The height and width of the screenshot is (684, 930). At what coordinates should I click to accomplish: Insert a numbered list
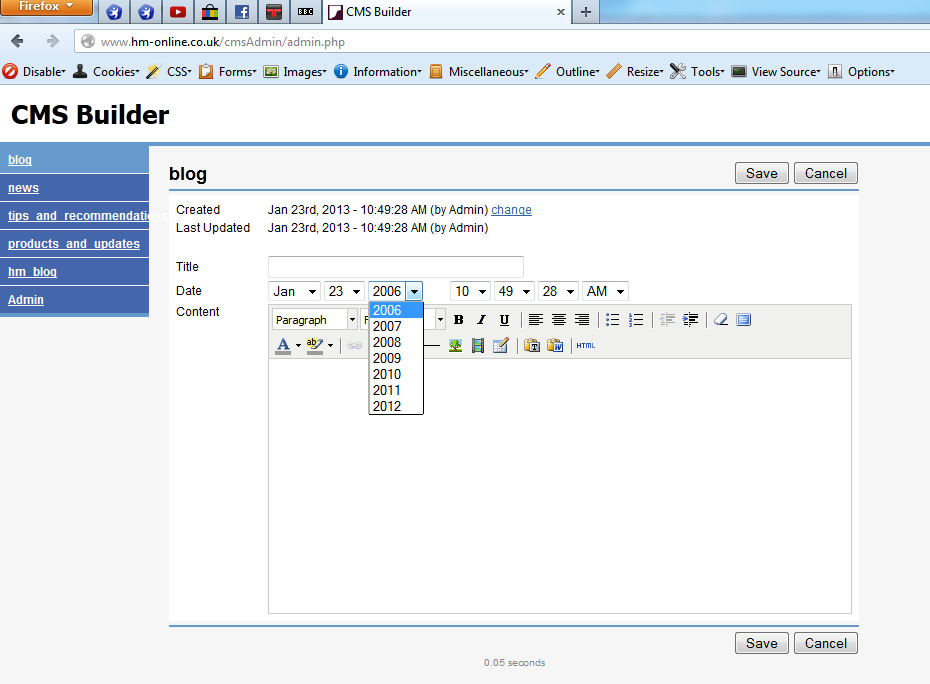[x=636, y=320]
